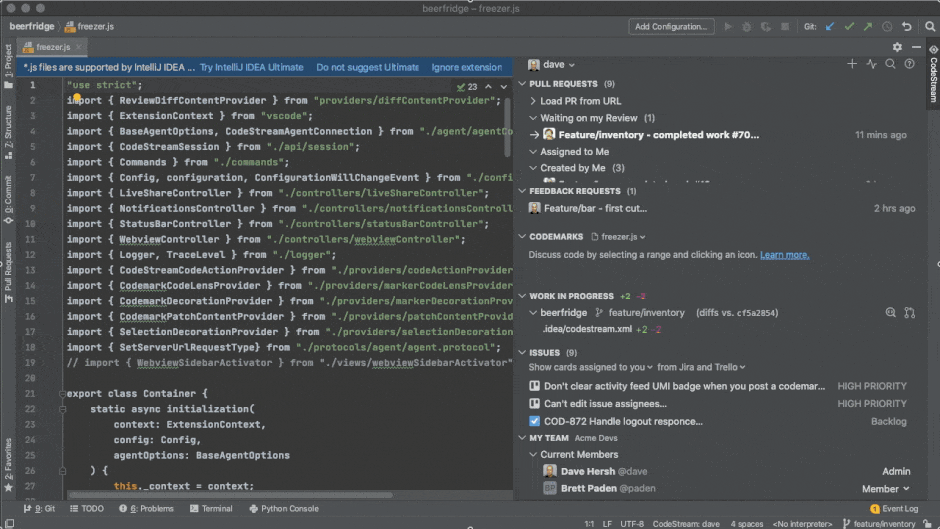Click the editor vertical scrollbar
This screenshot has height=529, width=940.
coord(507,129)
